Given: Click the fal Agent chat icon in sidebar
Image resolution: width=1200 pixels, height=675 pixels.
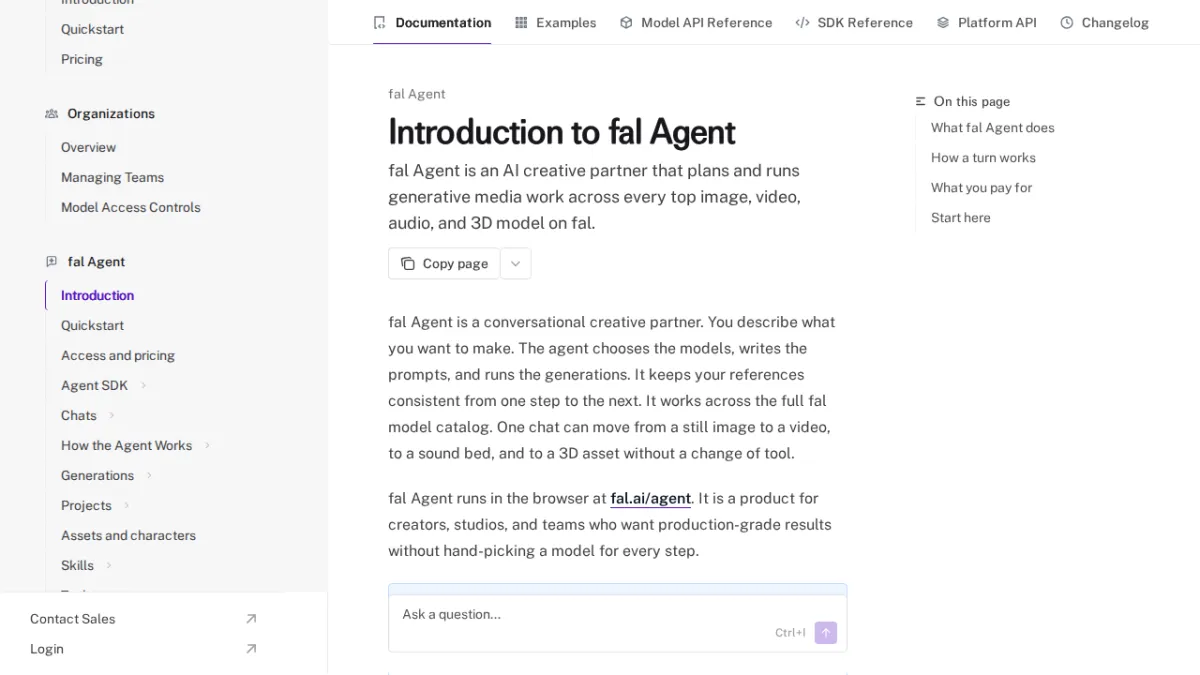Looking at the screenshot, I should point(52,262).
